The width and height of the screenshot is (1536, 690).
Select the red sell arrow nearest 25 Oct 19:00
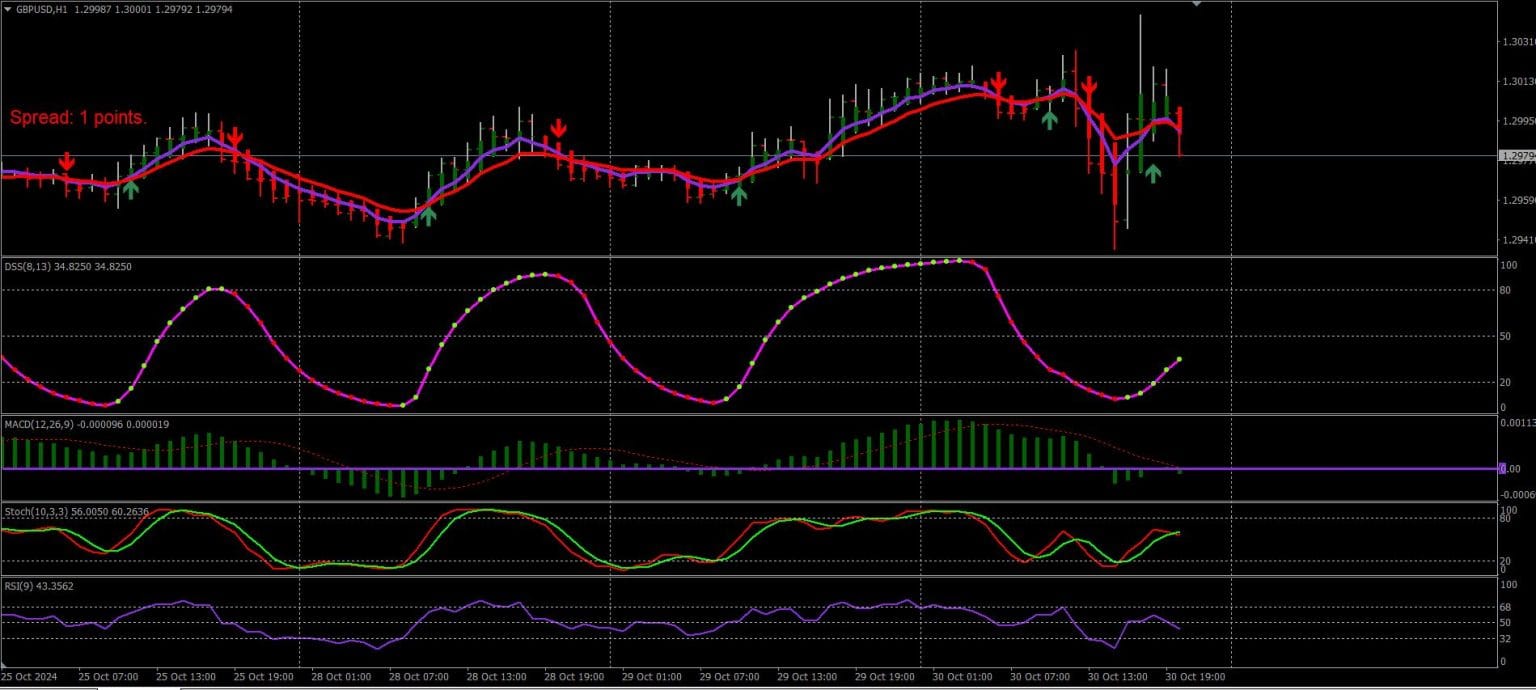[x=234, y=137]
